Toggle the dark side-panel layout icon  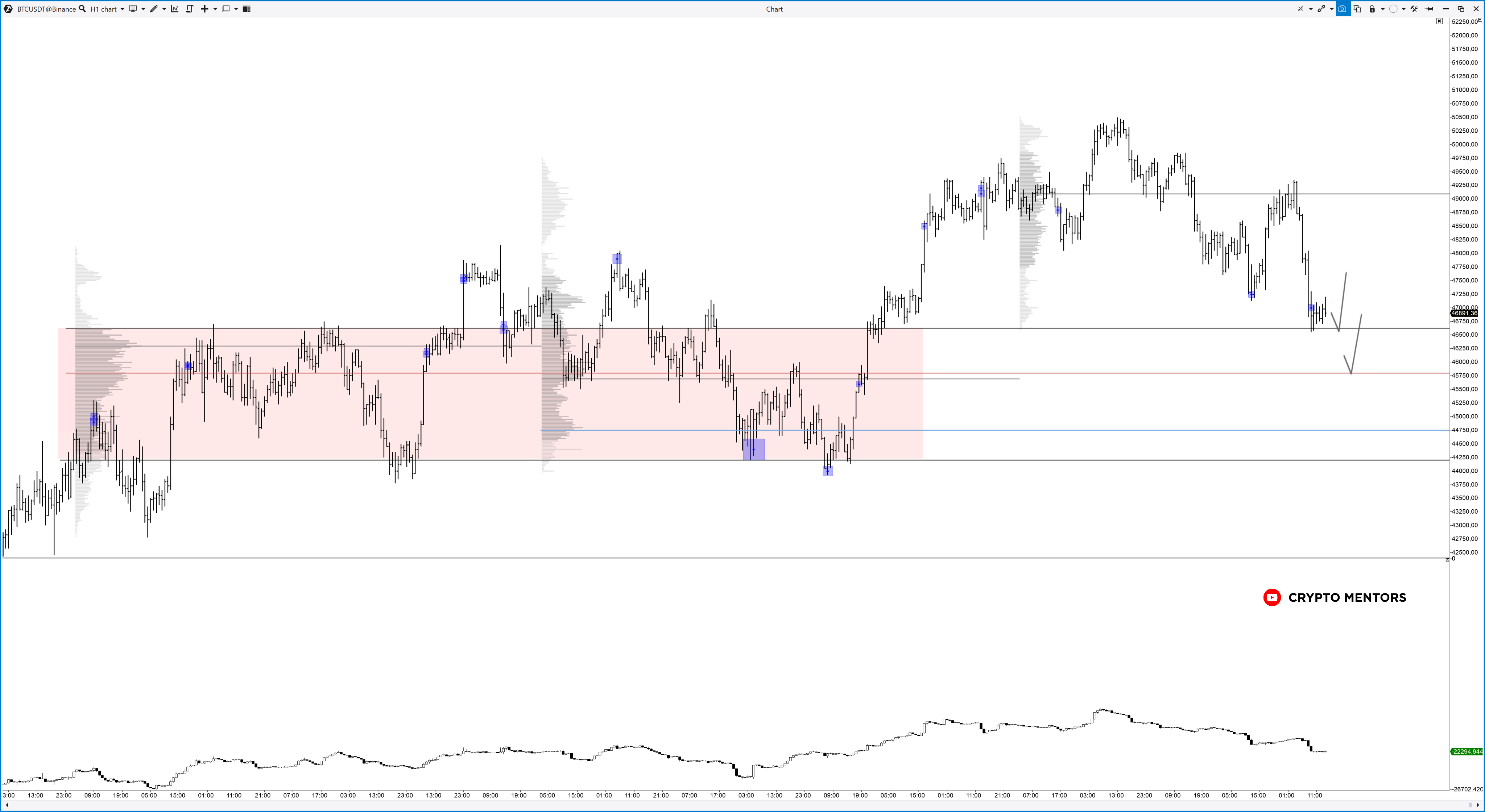point(247,9)
